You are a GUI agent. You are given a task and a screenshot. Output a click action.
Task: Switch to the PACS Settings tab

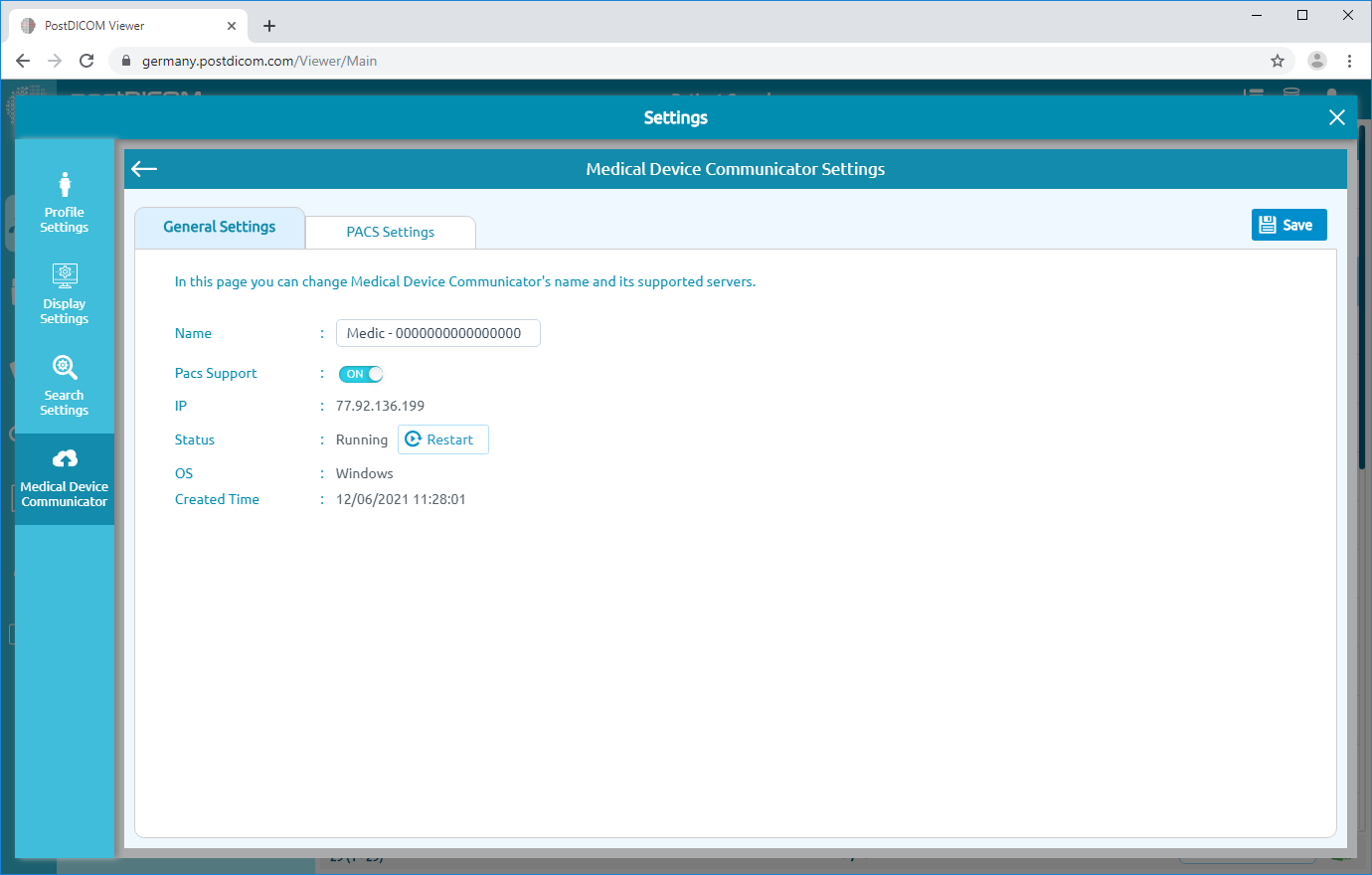pos(391,232)
